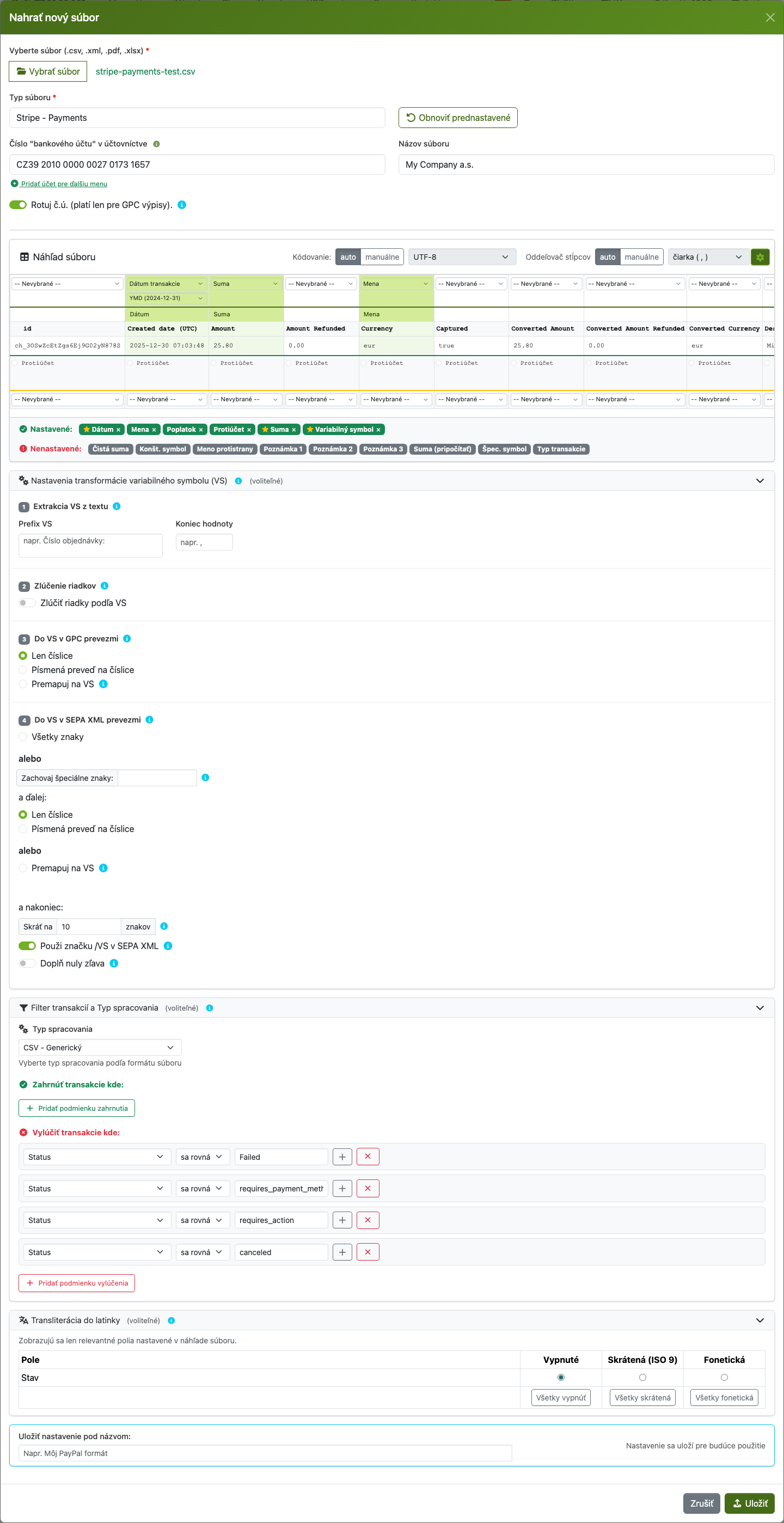Screen dimensions: 784x1523
Task: Click info icon beside Extrakcia VS z textu
Action: (117, 507)
